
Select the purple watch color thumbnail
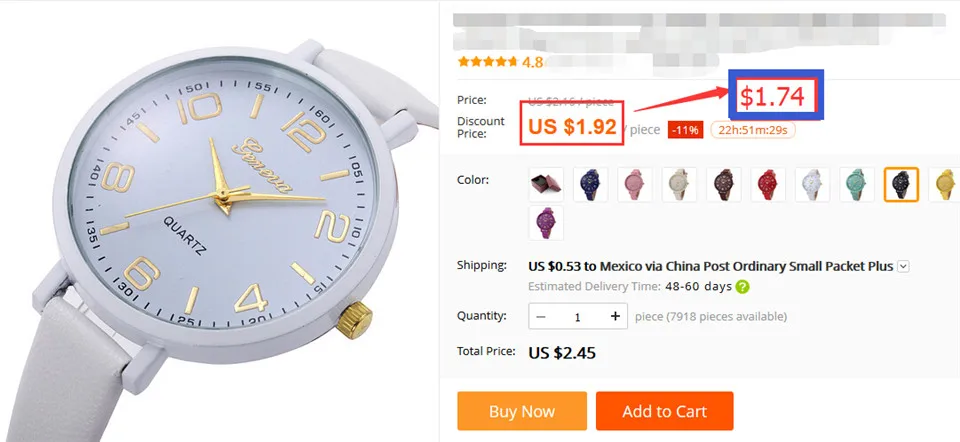546,223
